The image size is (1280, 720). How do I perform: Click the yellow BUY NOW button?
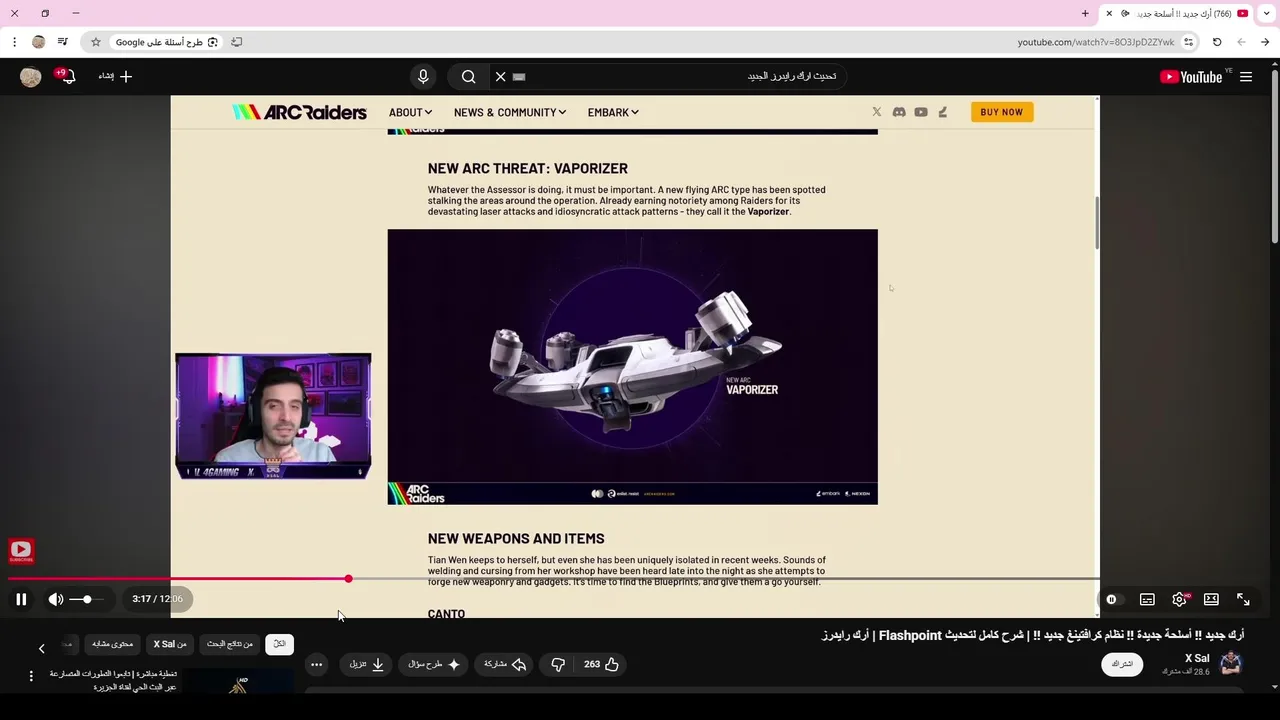tap(1002, 112)
